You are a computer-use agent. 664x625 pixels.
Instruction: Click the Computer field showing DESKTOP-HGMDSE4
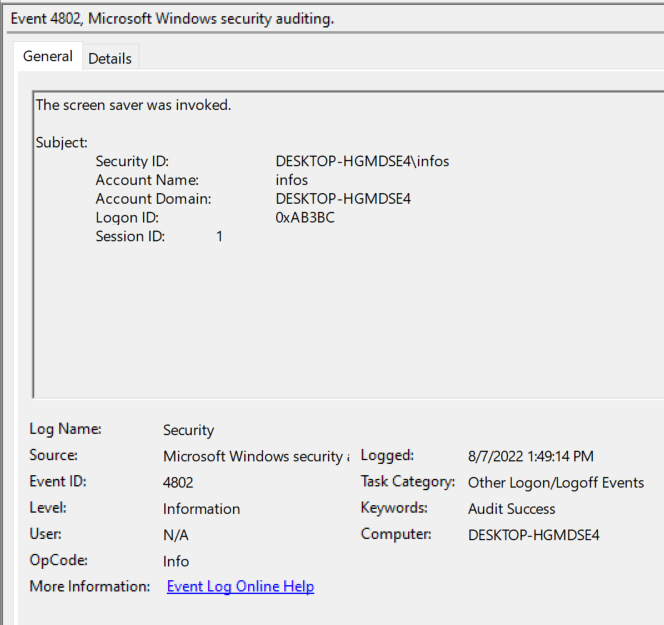click(533, 535)
